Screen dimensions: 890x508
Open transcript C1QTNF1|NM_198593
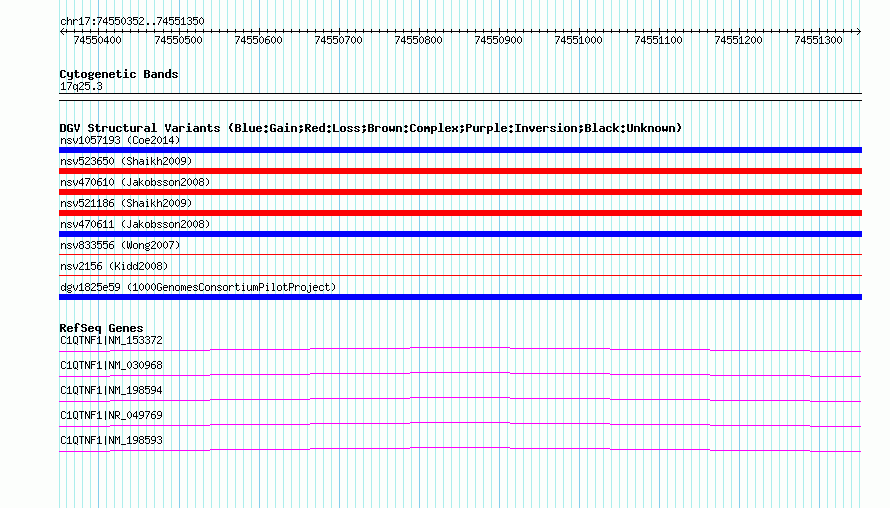pos(111,440)
